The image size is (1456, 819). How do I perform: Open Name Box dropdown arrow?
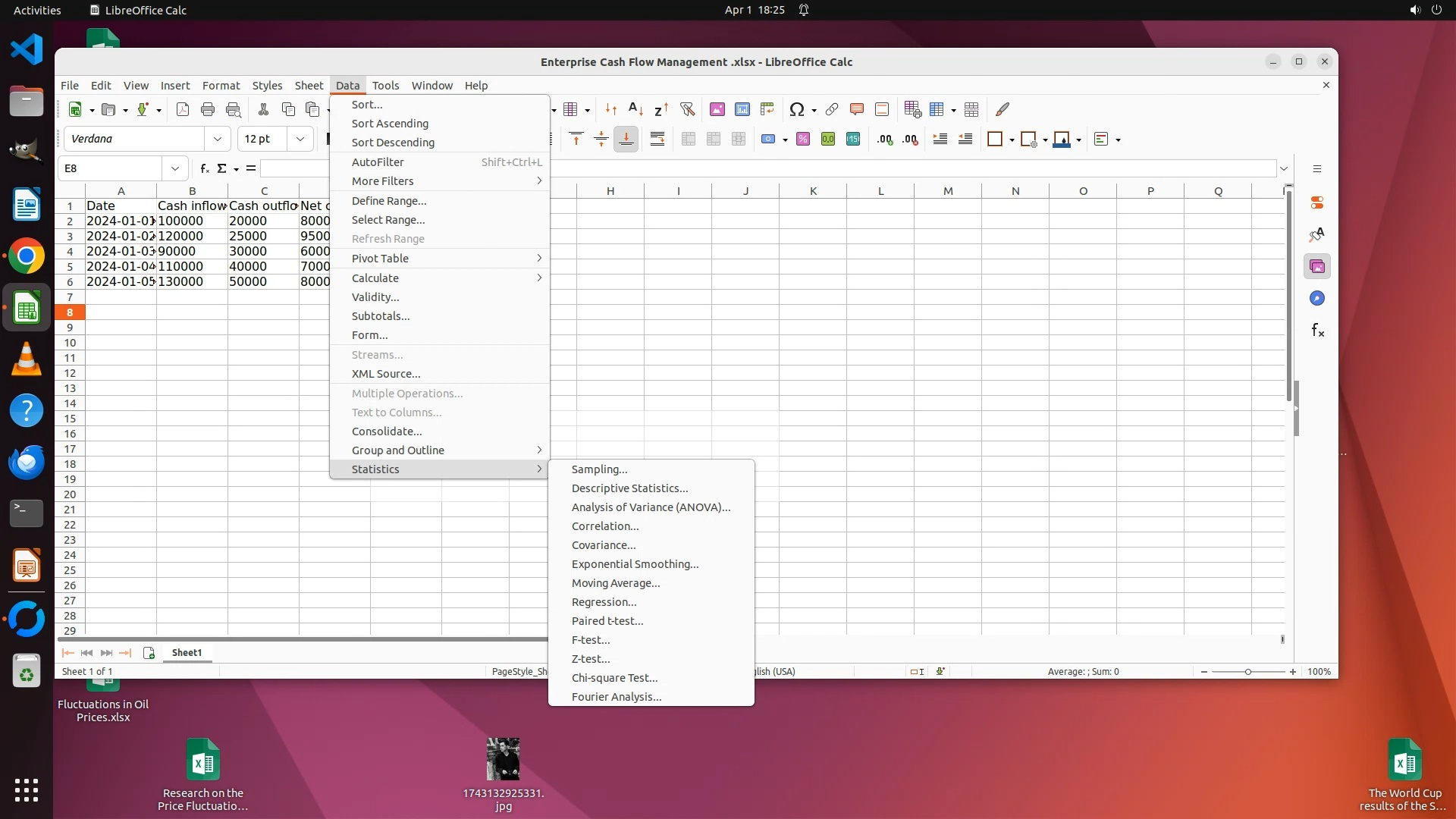[x=175, y=168]
